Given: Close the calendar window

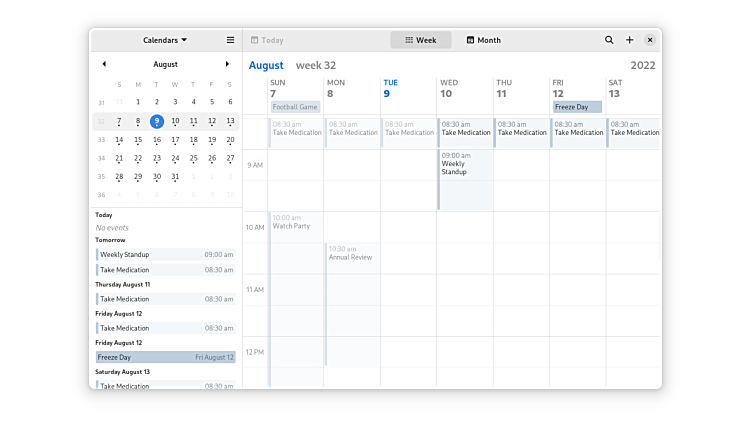Looking at the screenshot, I should 650,40.
